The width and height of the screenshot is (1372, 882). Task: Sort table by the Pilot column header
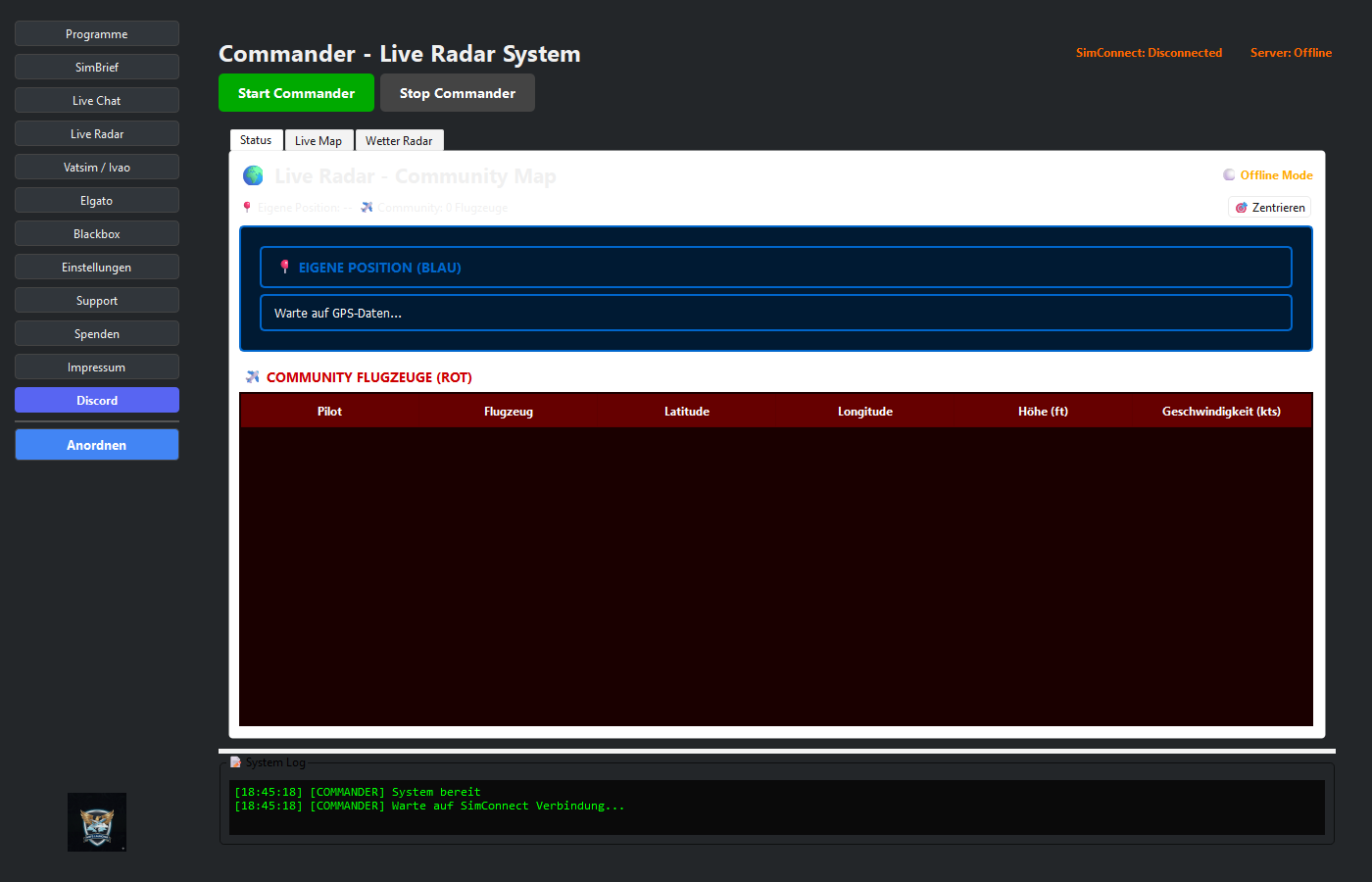329,412
